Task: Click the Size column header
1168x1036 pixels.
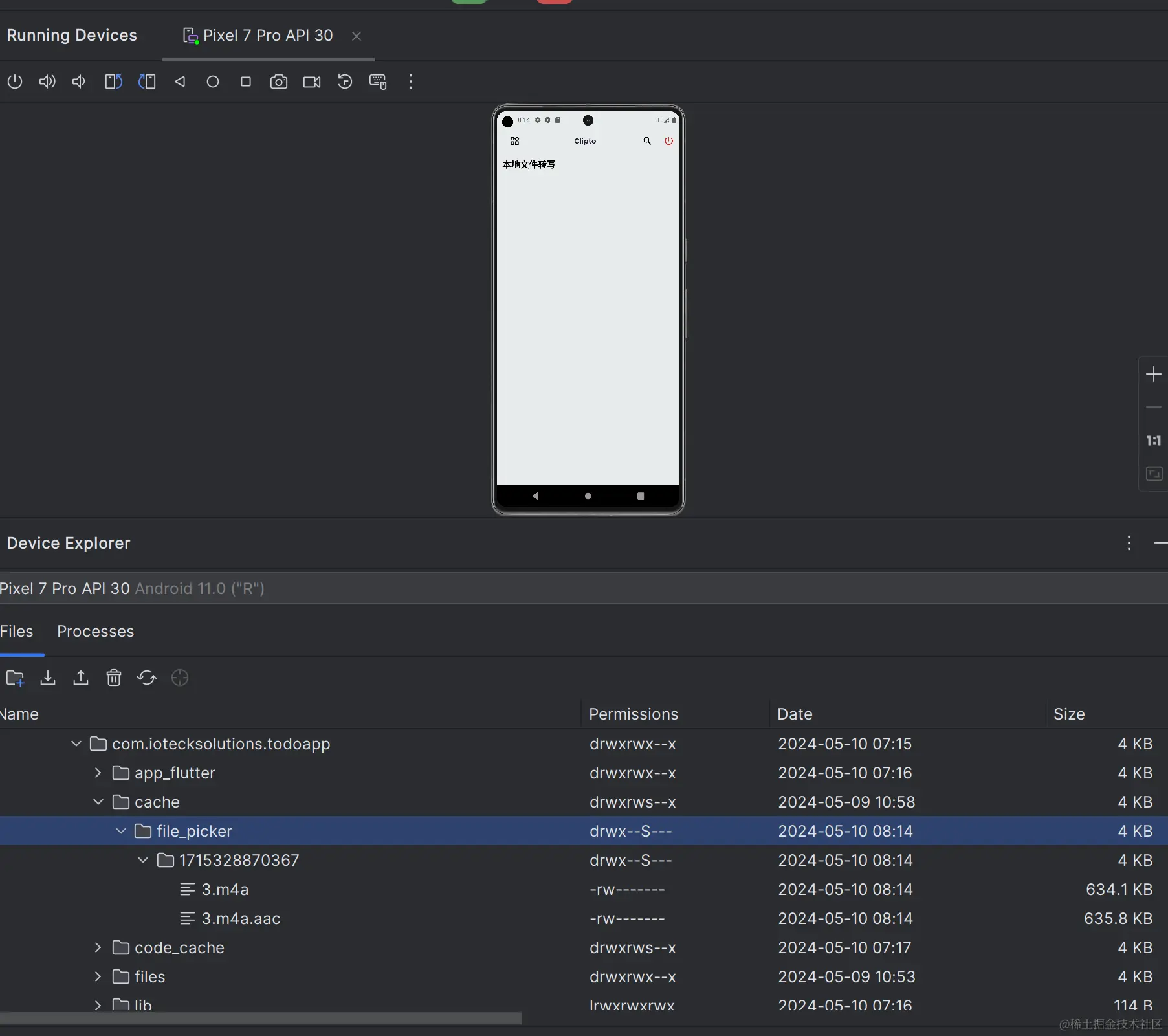Action: pos(1069,714)
